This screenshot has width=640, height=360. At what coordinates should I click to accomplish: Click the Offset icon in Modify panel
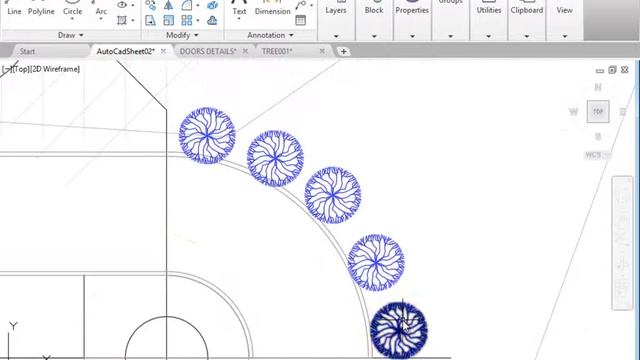212,20
